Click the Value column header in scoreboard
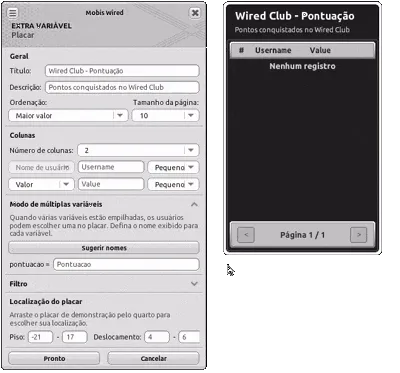The height and width of the screenshot is (373, 400). (320, 50)
